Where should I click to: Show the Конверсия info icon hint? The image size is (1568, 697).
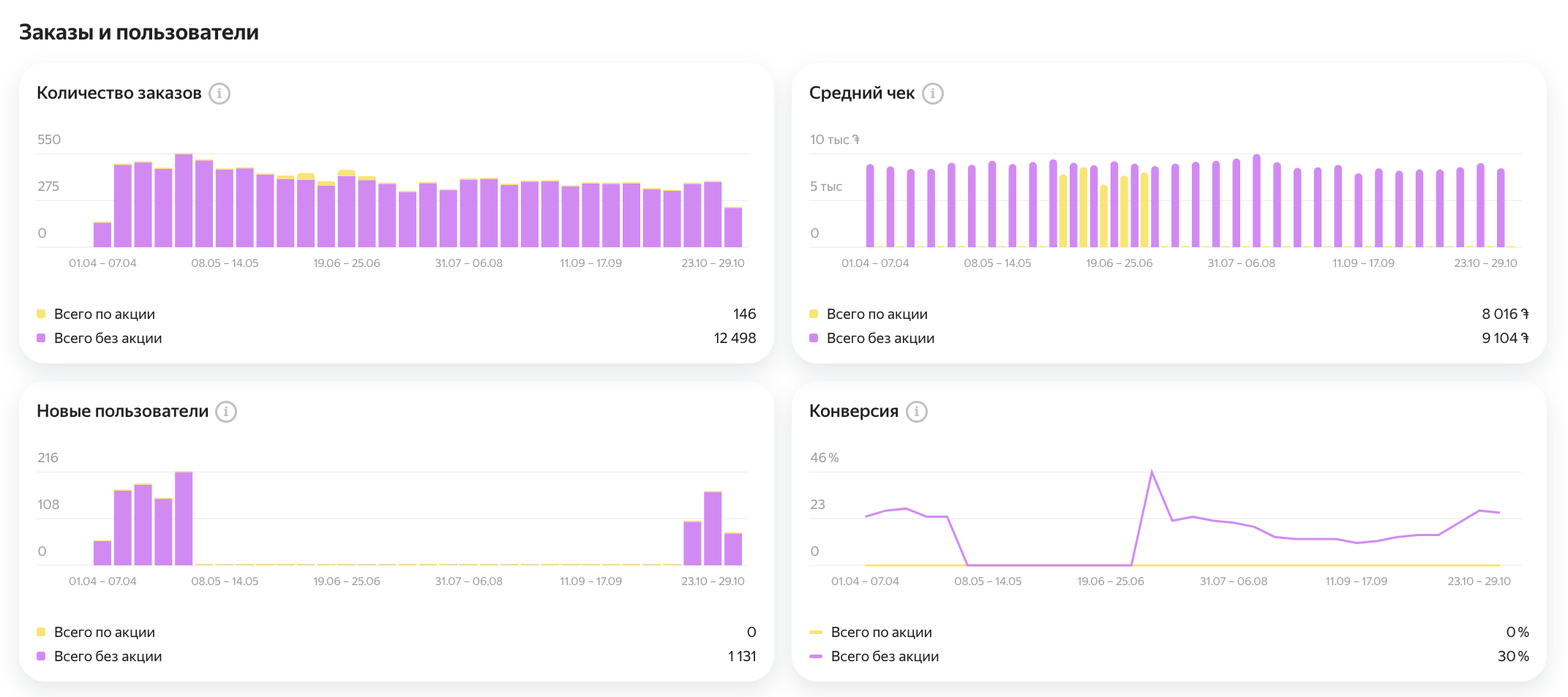tap(916, 412)
